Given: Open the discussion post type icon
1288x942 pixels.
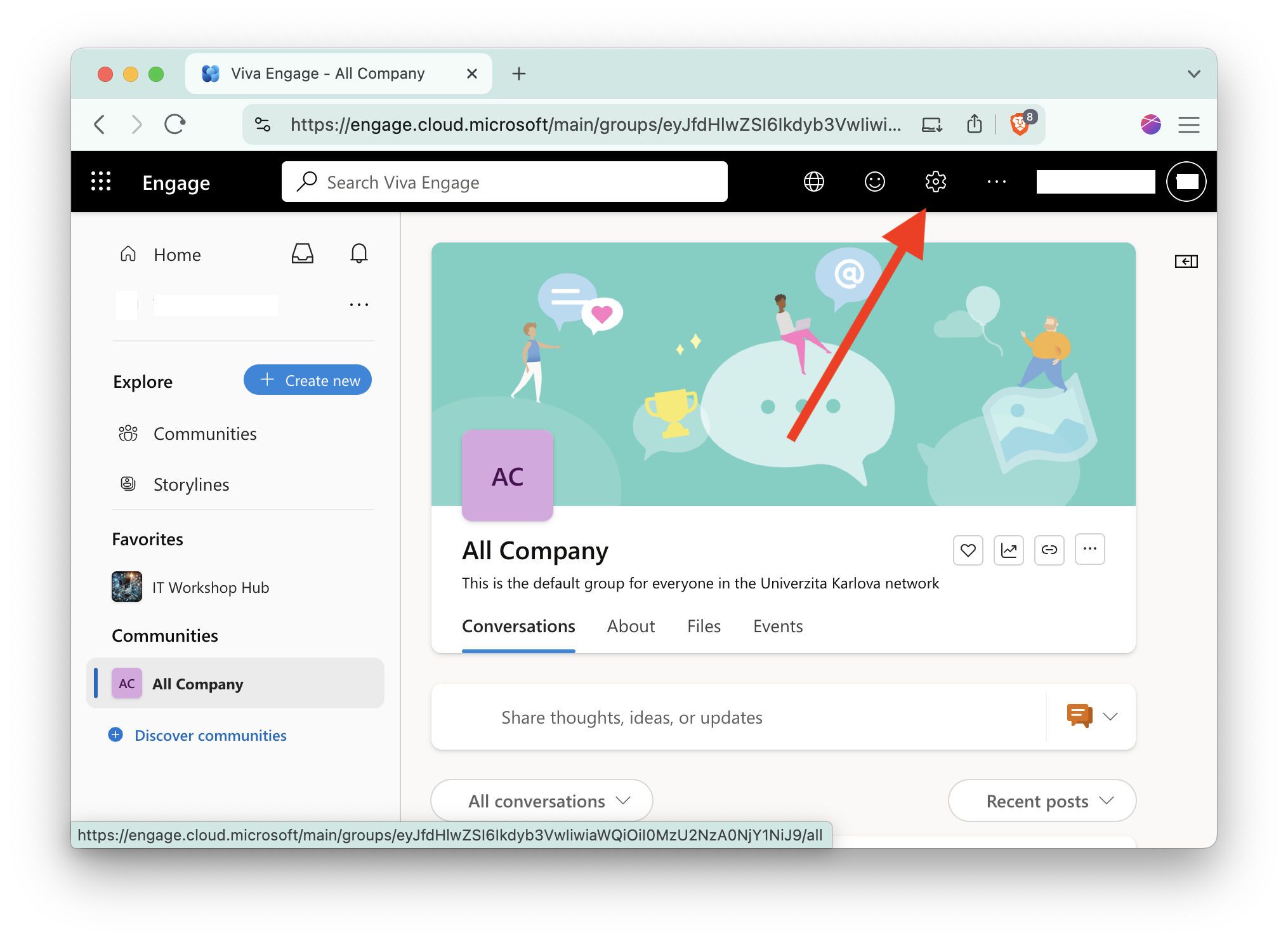Looking at the screenshot, I should [x=1079, y=717].
